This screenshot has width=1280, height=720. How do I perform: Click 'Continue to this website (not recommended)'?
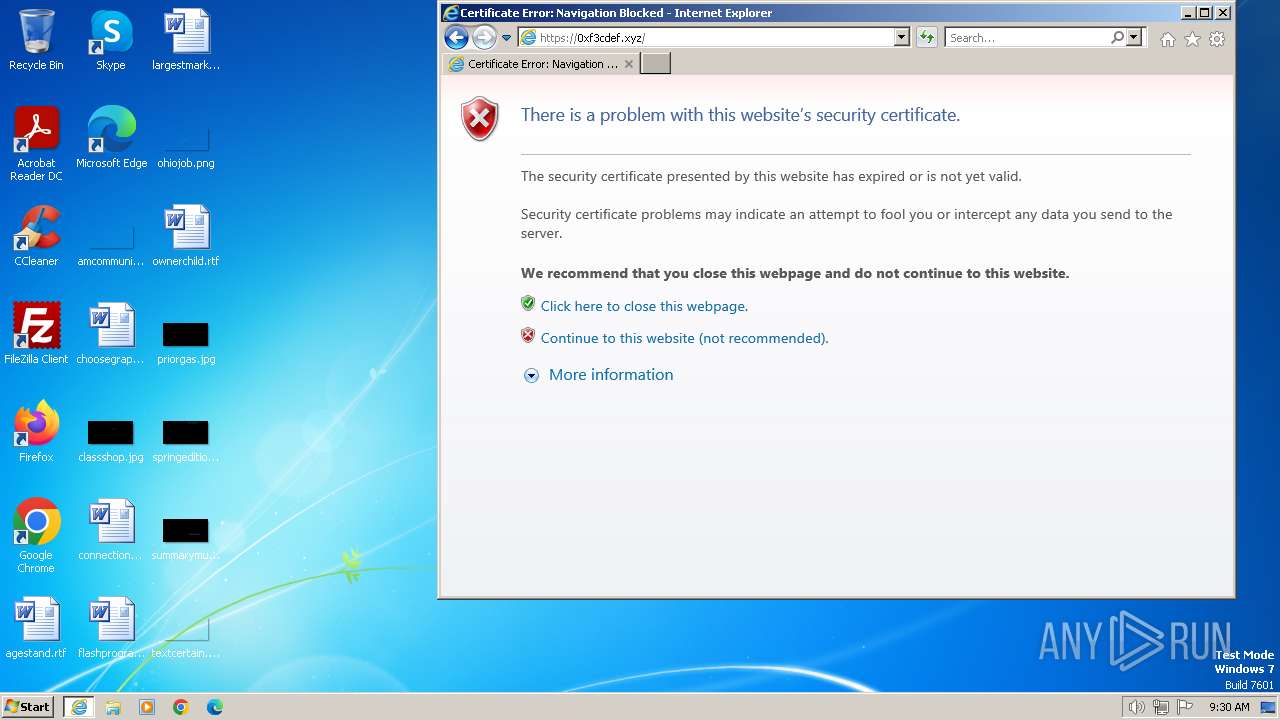(x=684, y=338)
